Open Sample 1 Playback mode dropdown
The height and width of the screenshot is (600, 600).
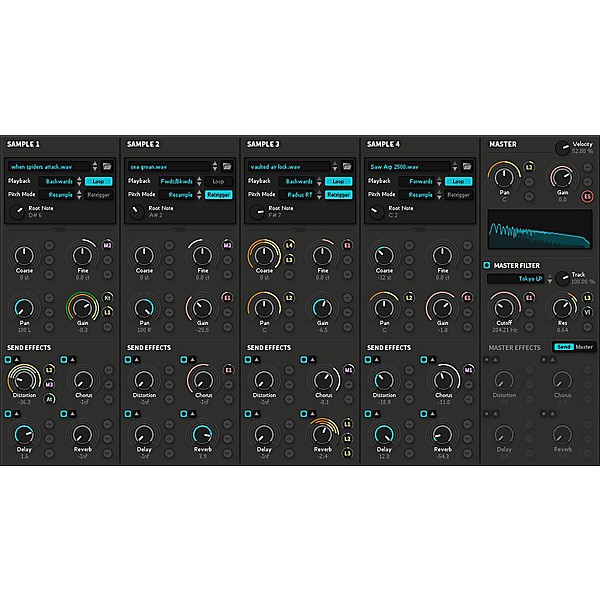[62, 181]
